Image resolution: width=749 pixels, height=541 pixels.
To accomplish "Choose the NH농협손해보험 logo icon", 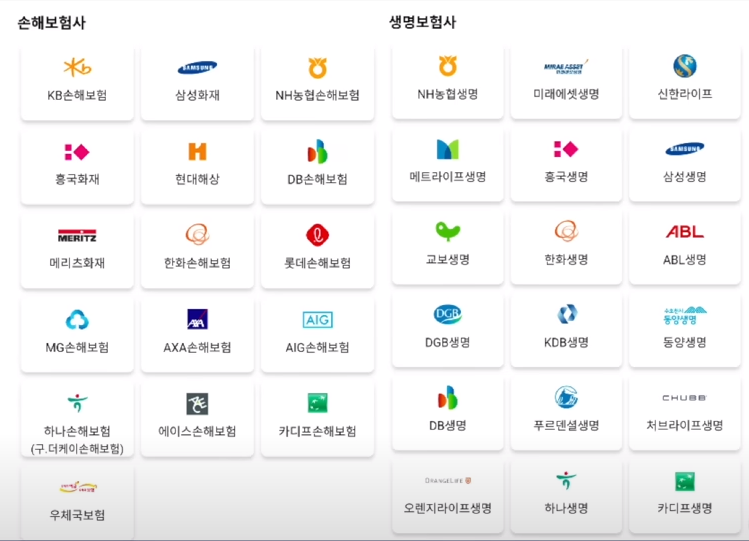I will click(x=318, y=68).
